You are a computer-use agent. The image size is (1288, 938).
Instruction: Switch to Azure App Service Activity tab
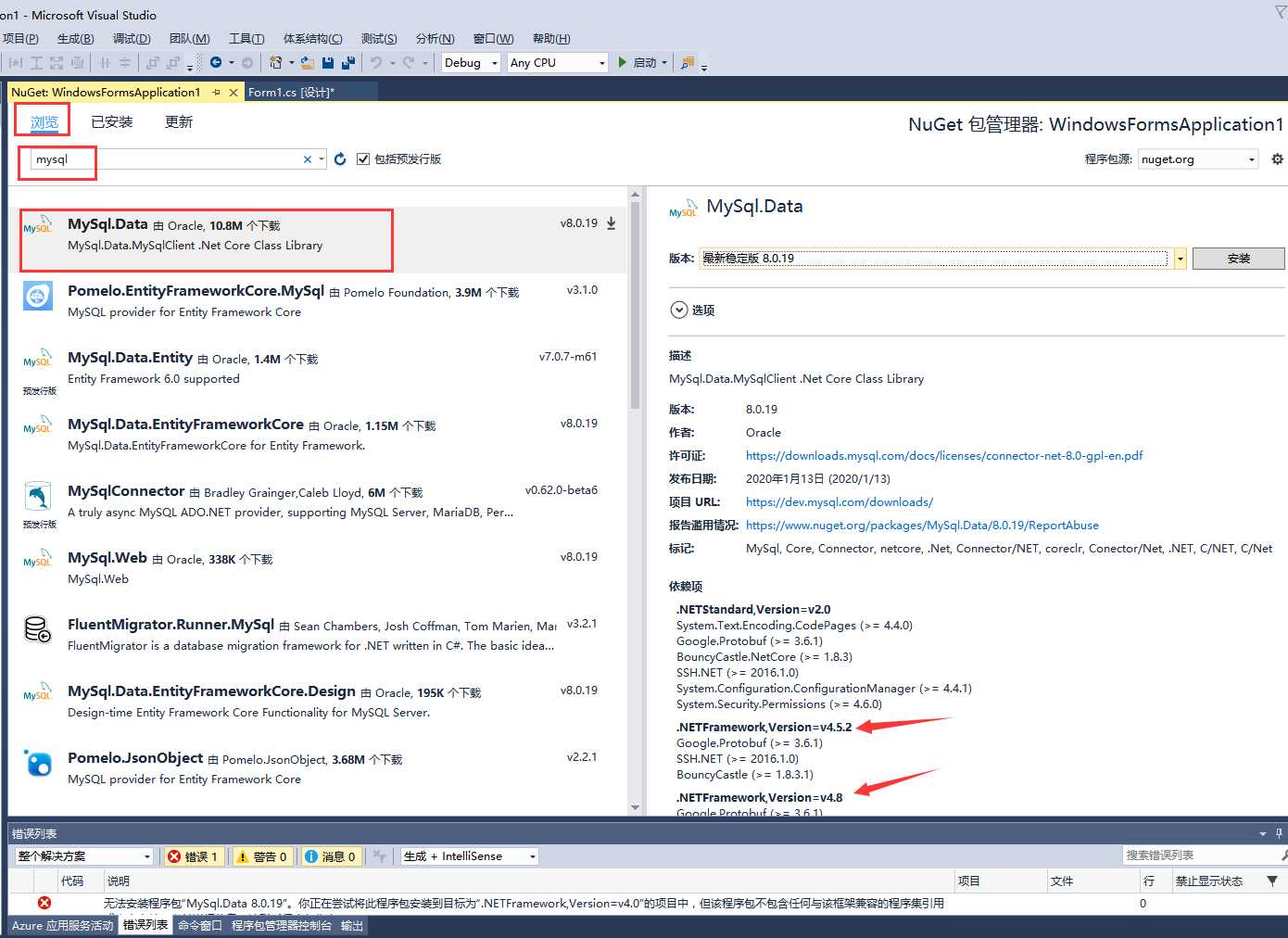[x=62, y=926]
